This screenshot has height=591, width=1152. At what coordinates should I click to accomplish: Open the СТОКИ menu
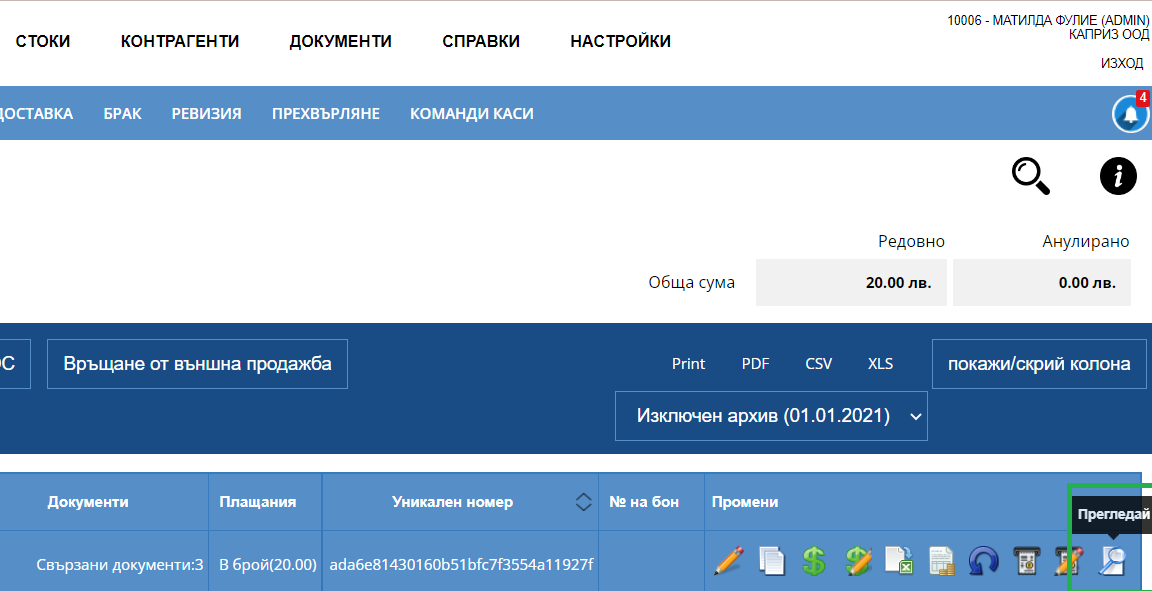[x=43, y=41]
